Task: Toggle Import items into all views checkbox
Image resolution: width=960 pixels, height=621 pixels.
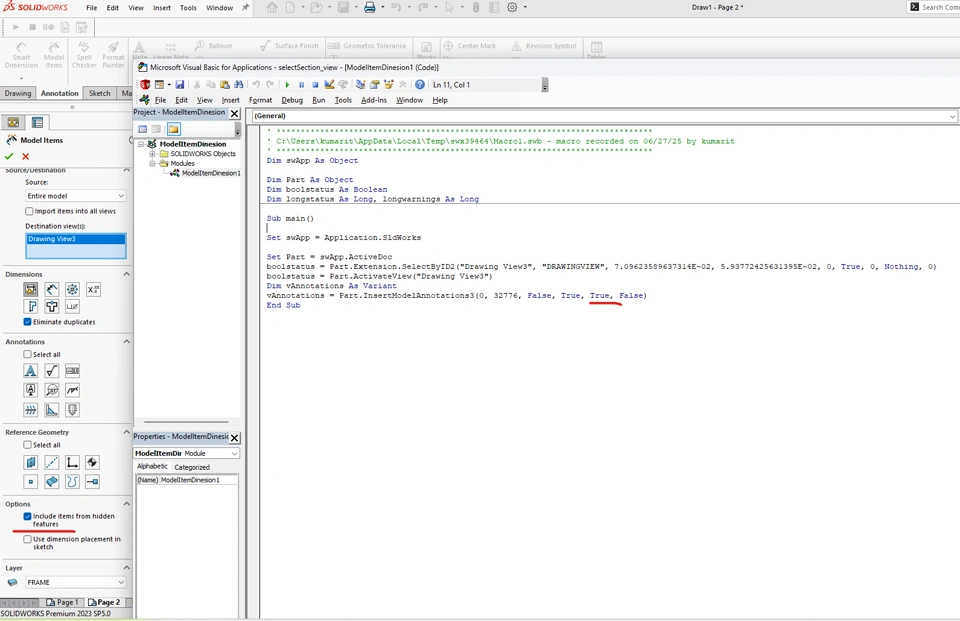Action: tap(29, 211)
